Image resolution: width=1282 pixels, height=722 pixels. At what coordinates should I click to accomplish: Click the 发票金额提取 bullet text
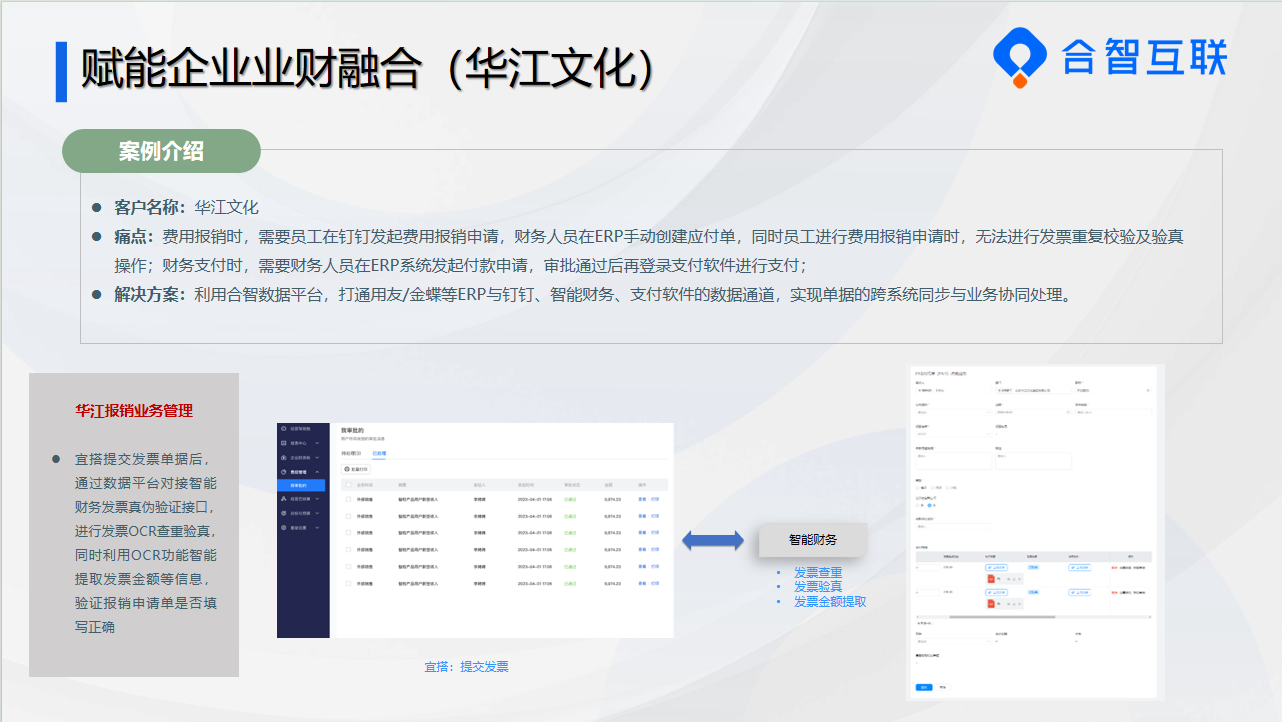[x=830, y=602]
